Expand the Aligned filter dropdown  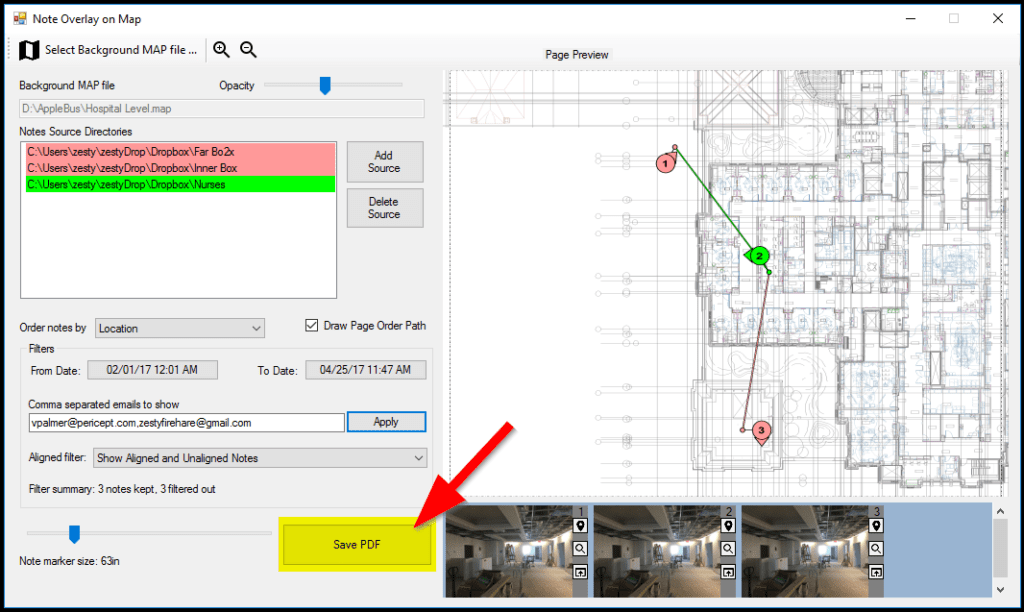coord(259,458)
